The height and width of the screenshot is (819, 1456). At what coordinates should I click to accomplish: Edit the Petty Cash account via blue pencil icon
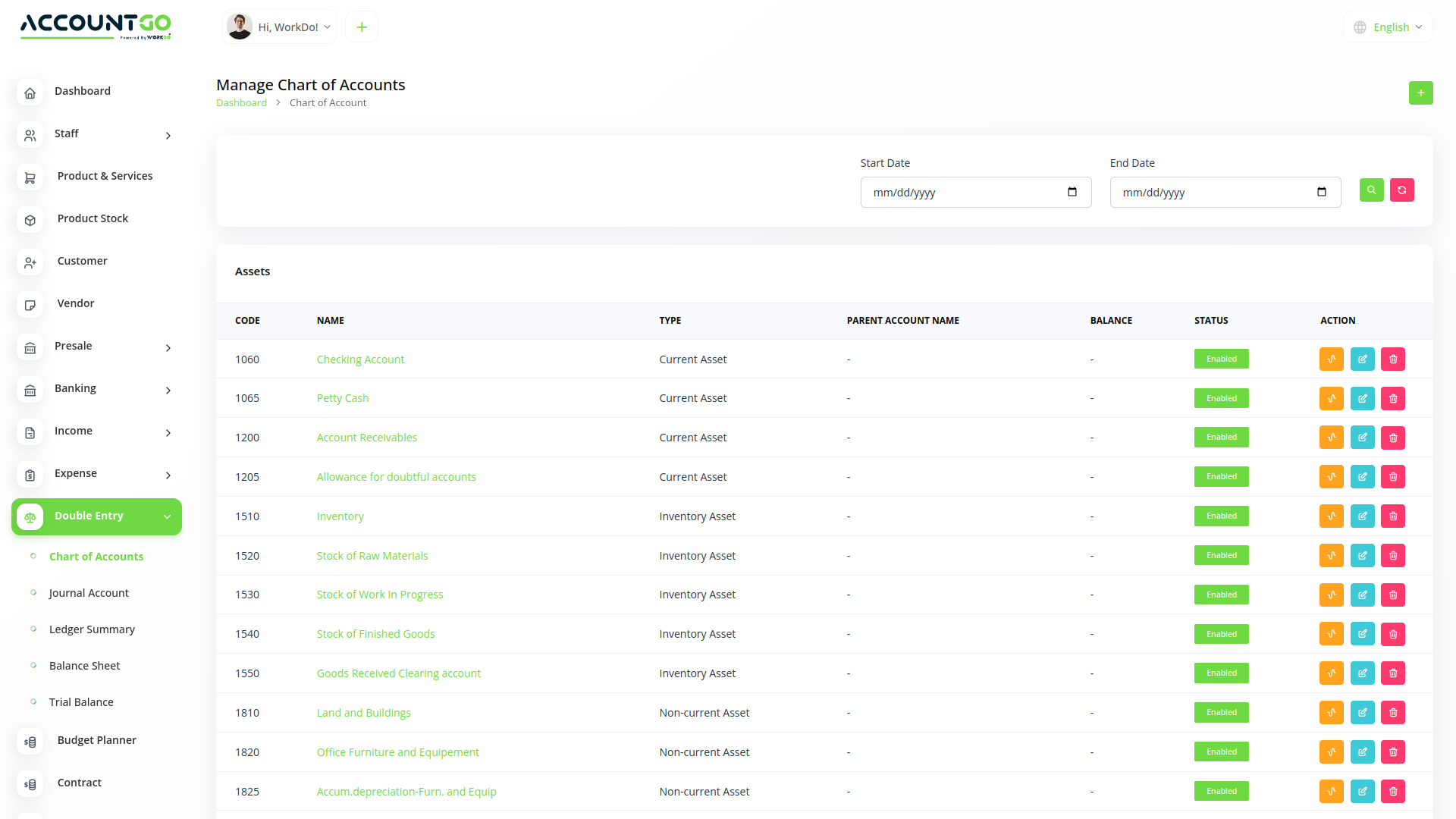click(1362, 398)
